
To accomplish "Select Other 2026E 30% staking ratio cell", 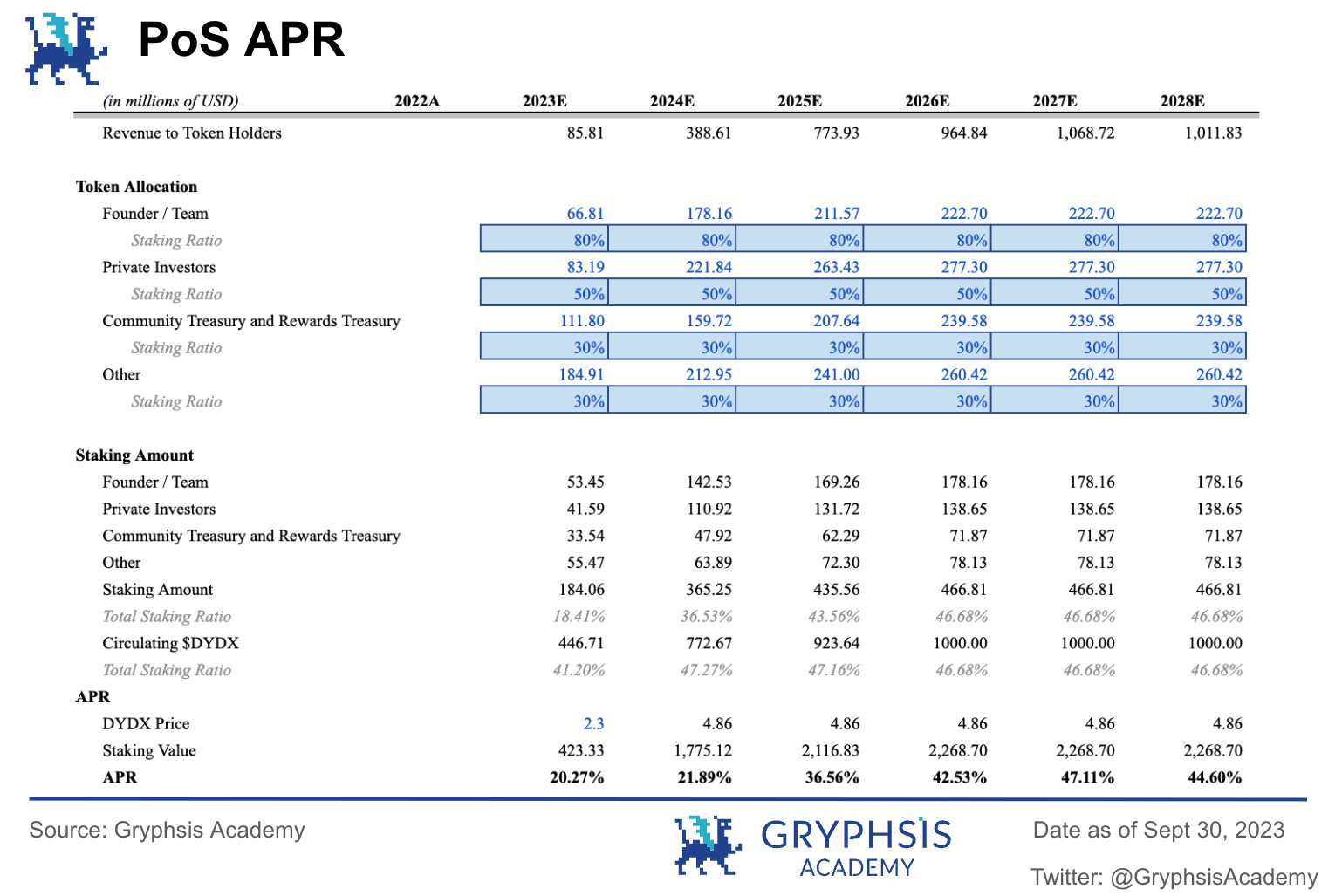I will click(927, 400).
